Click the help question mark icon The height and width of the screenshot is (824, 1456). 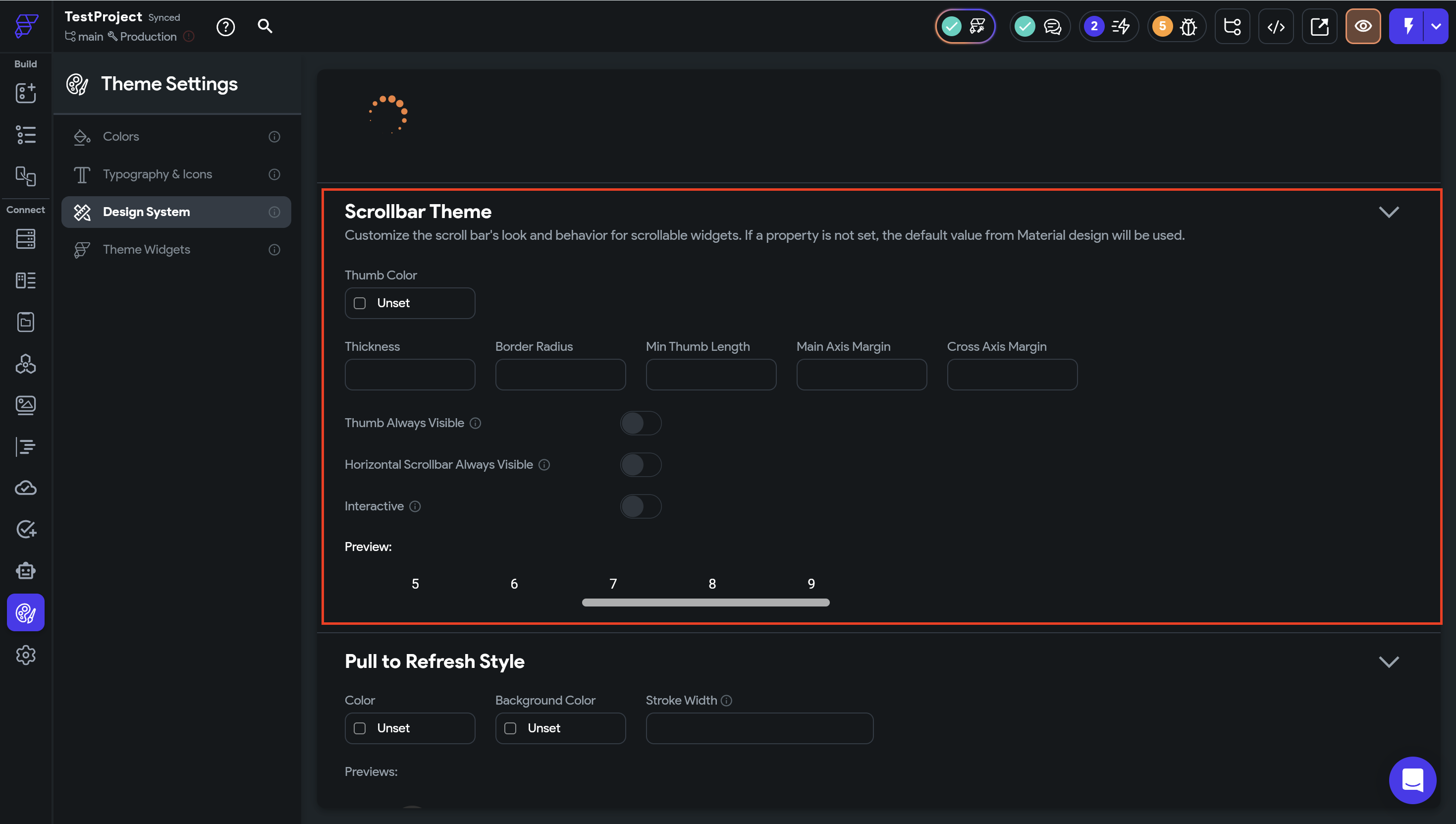[225, 27]
